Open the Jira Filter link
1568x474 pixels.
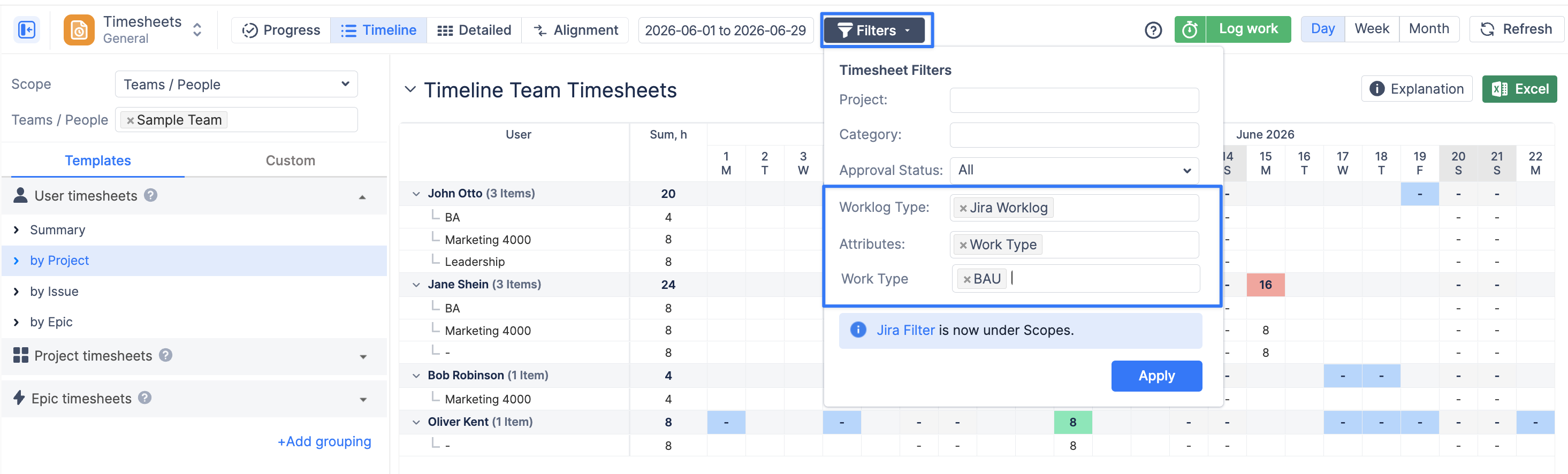[x=905, y=331]
